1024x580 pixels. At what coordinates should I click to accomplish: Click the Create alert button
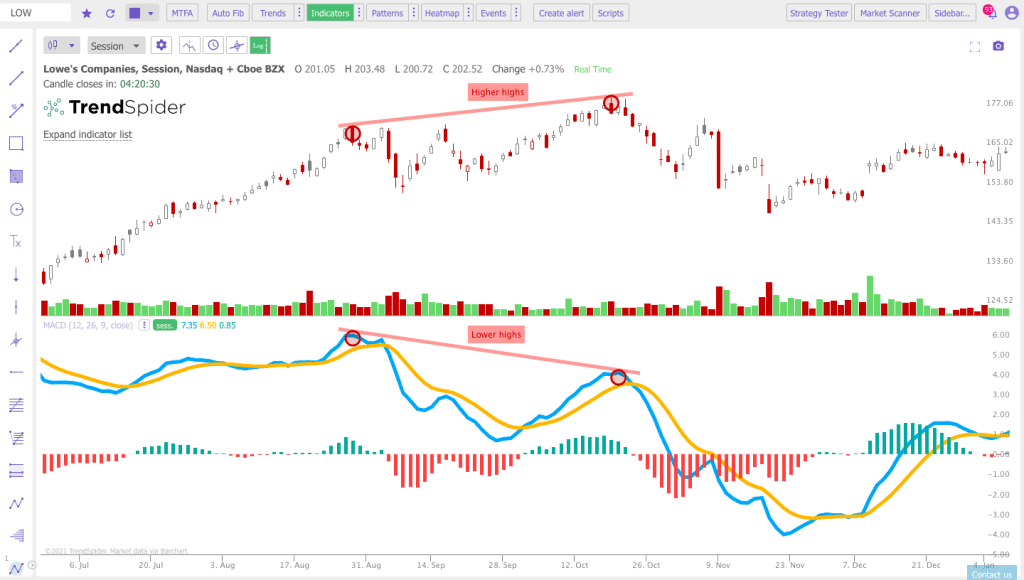561,13
